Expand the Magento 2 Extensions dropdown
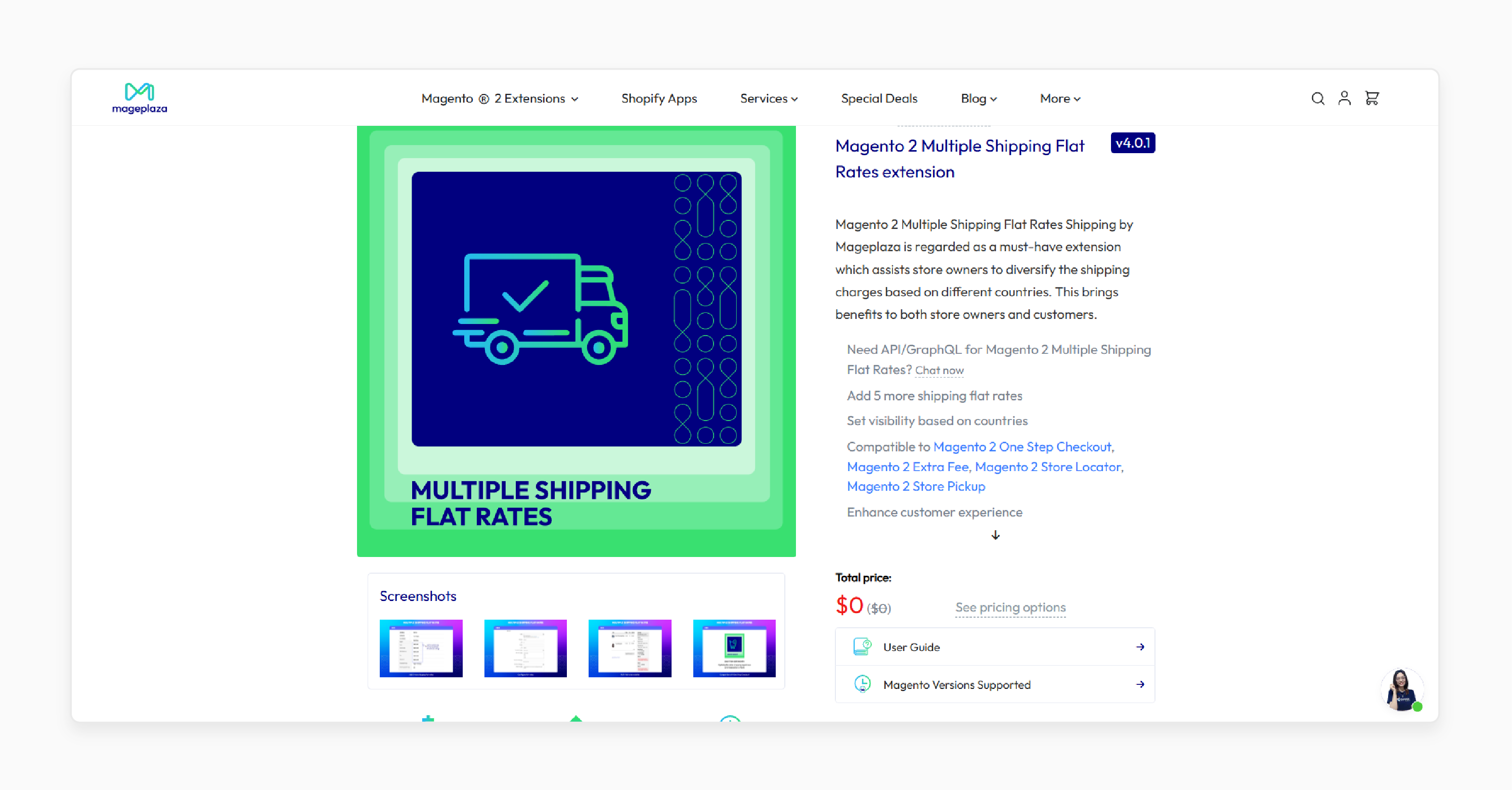The height and width of the screenshot is (790, 1512). coord(499,98)
